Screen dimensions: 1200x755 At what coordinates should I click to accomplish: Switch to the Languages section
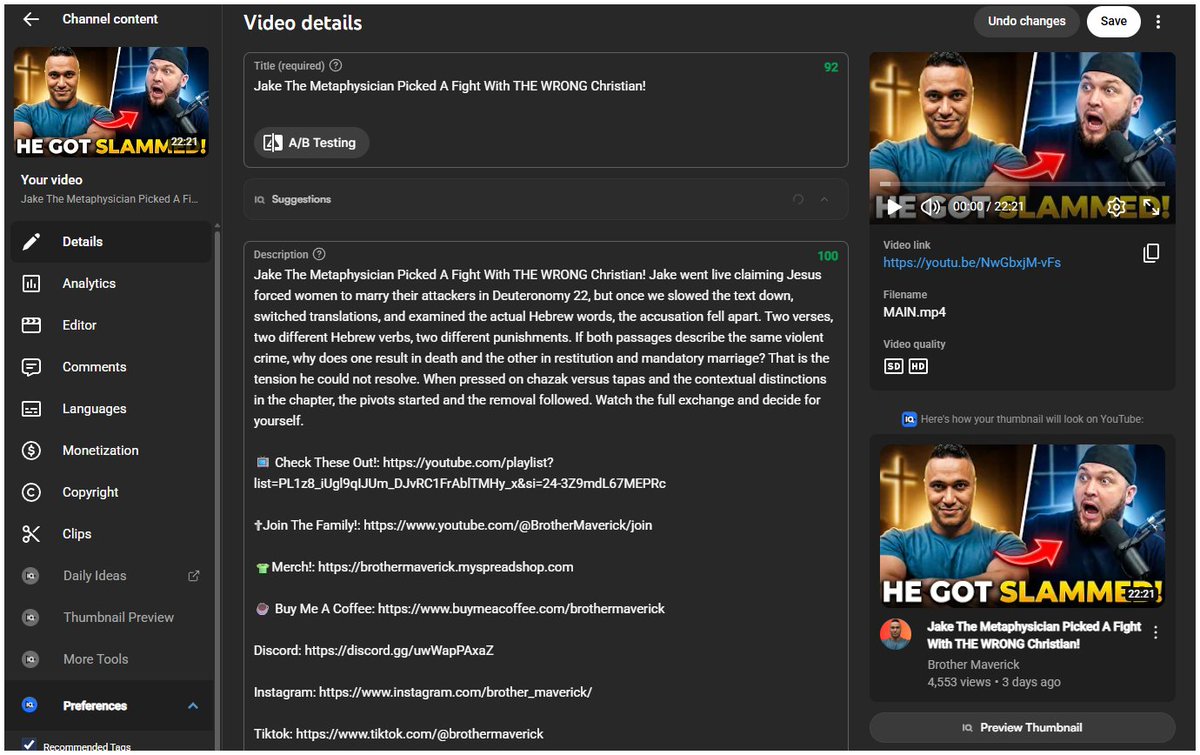click(x=95, y=408)
